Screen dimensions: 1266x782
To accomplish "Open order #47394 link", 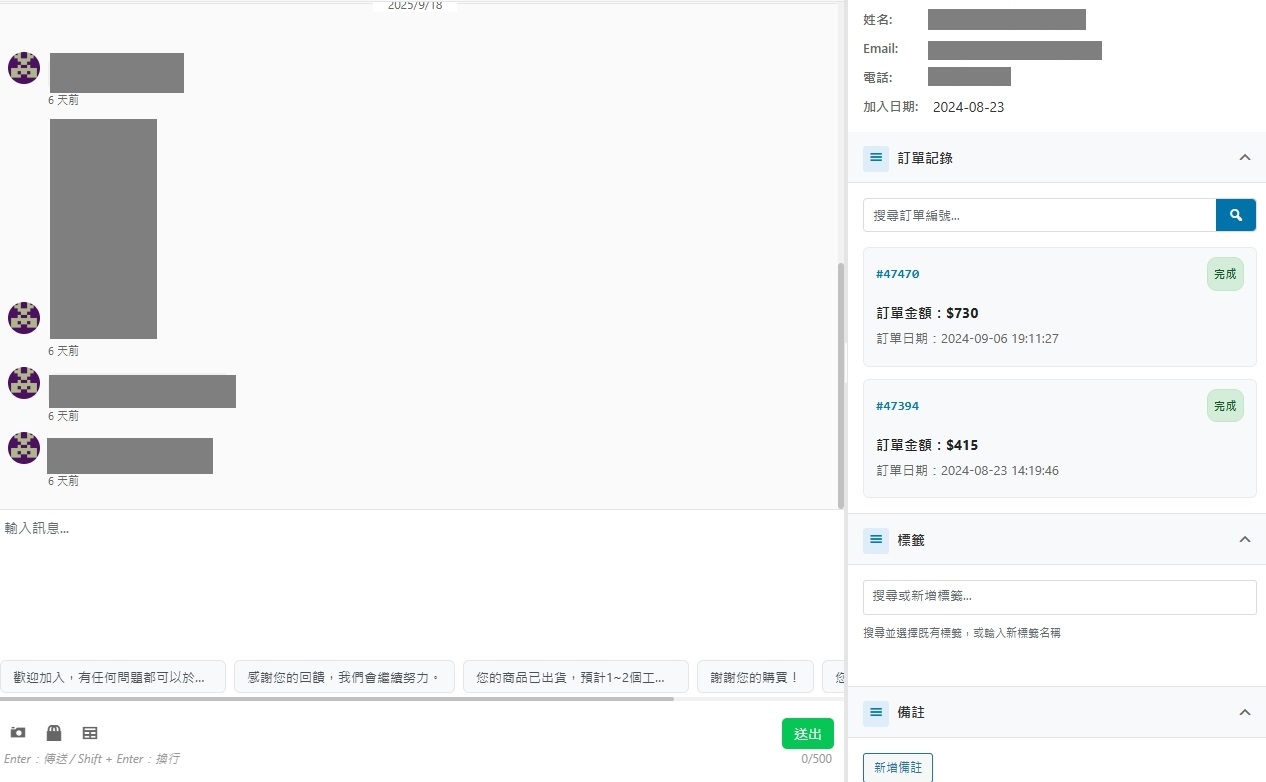I will [x=898, y=406].
